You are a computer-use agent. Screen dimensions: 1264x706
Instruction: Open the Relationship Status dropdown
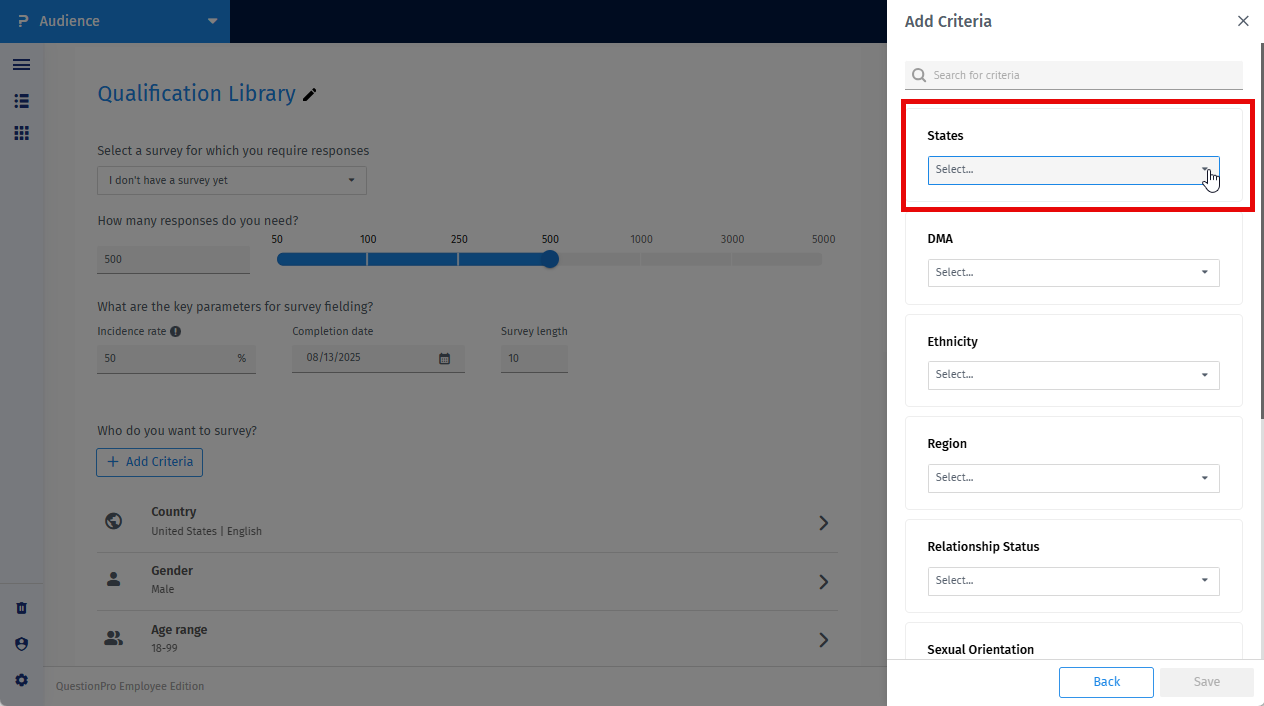(x=1073, y=581)
